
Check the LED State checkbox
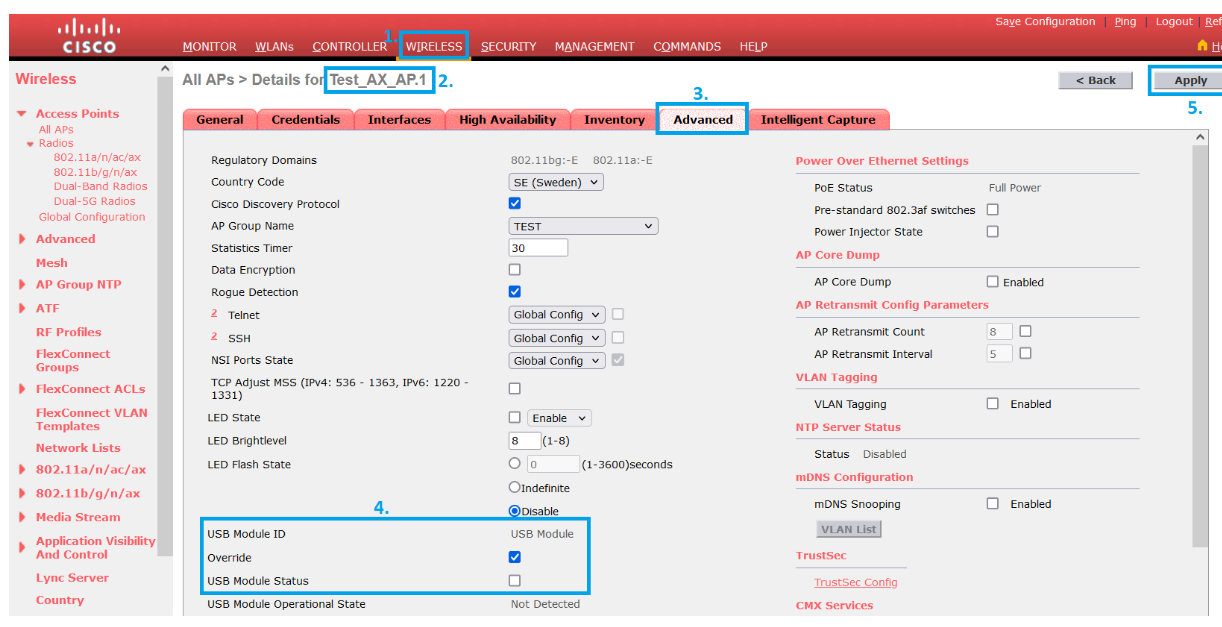click(x=515, y=418)
